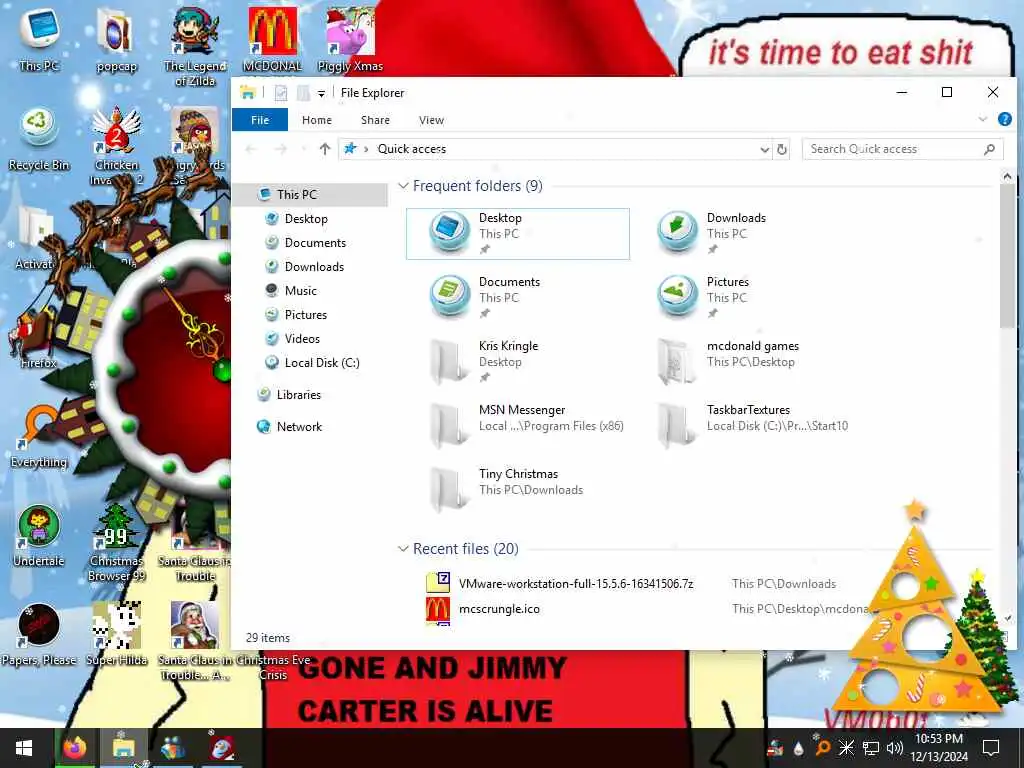1024x768 pixels.
Task: Open the Documents folder tile in Frequent folders
Action: pos(517,298)
